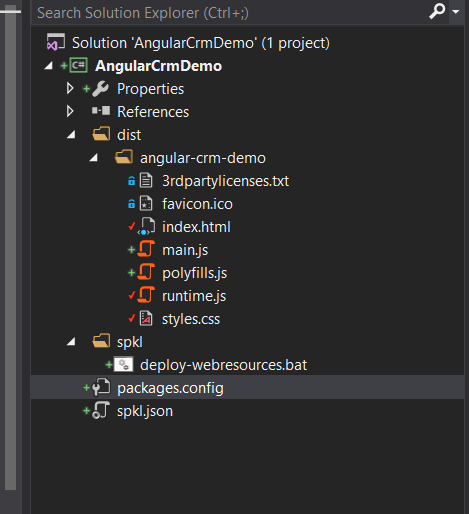Collapse the AngularCrmDemo project node
The image size is (469, 514).
click(x=49, y=66)
